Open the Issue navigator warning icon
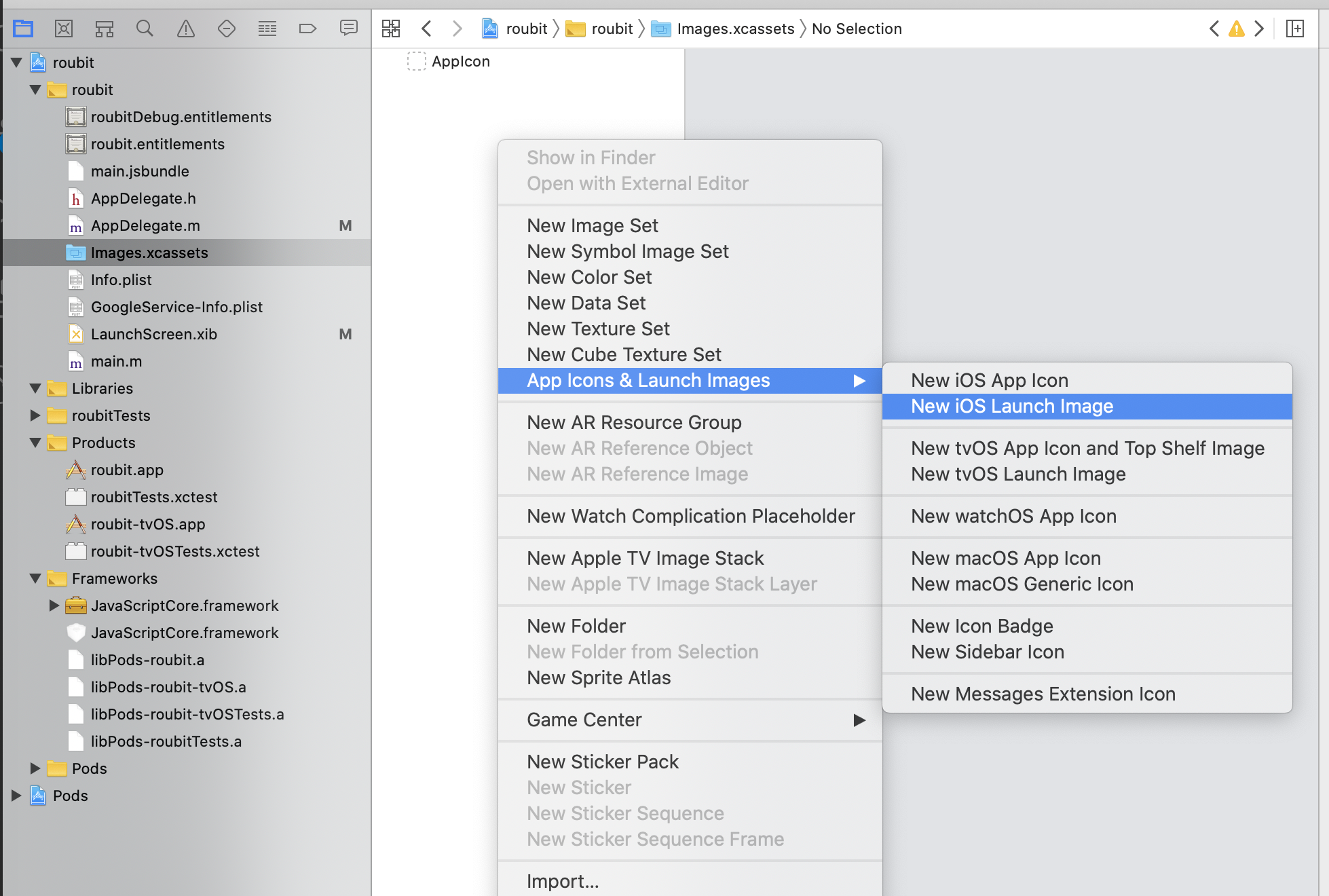The width and height of the screenshot is (1329, 896). (x=185, y=29)
